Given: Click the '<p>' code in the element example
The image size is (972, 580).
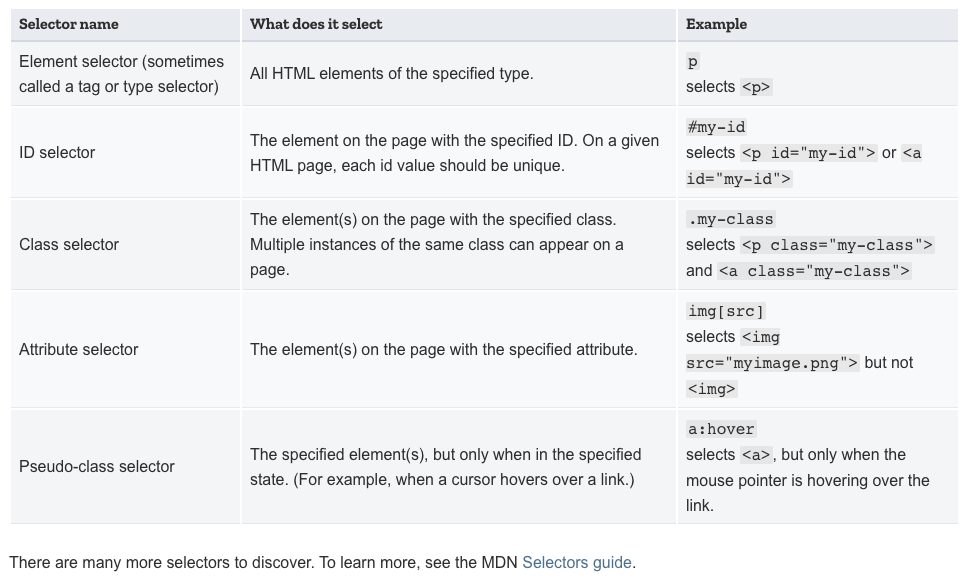Looking at the screenshot, I should tap(756, 87).
